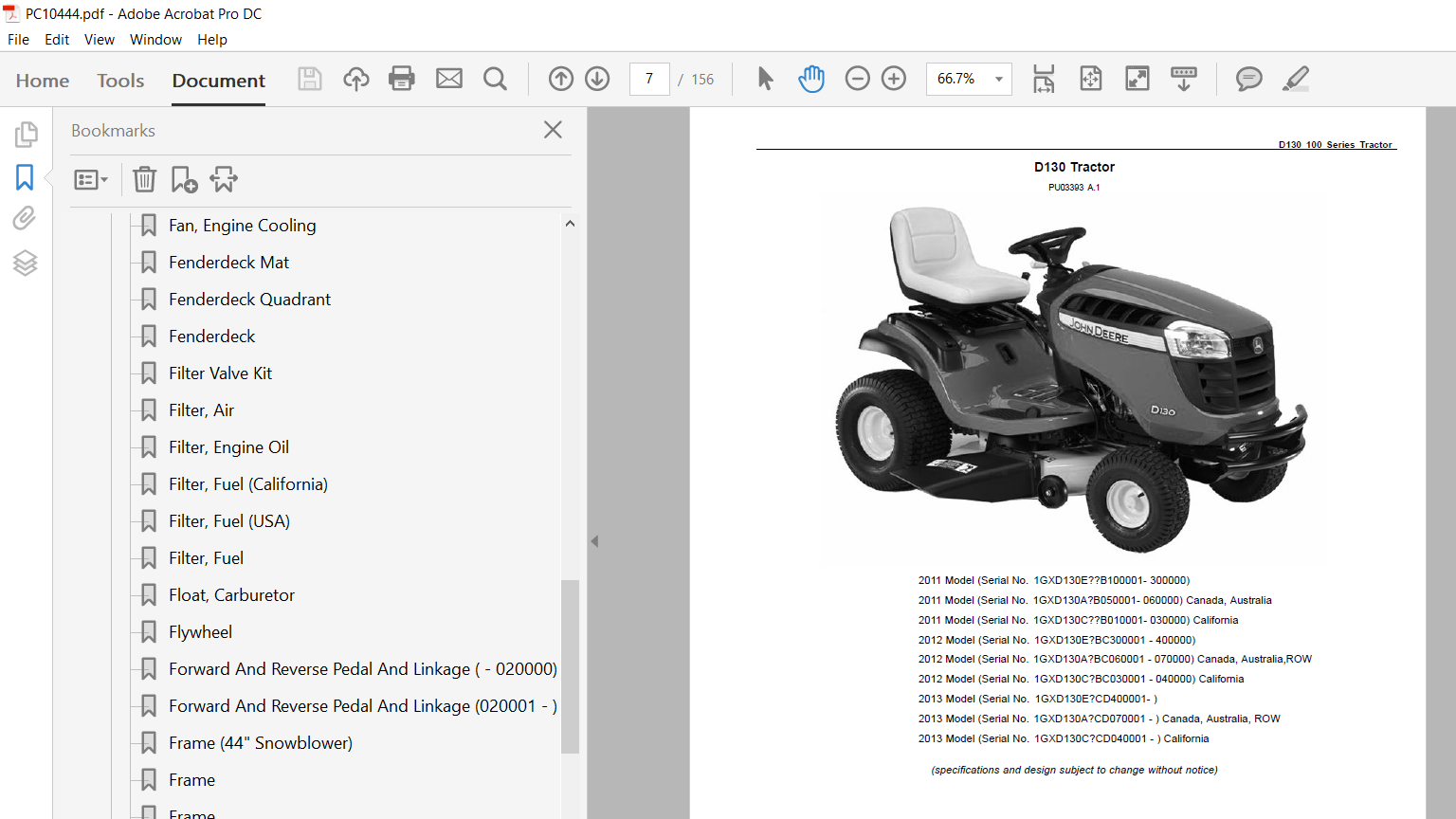Open the Edit menu

point(57,40)
